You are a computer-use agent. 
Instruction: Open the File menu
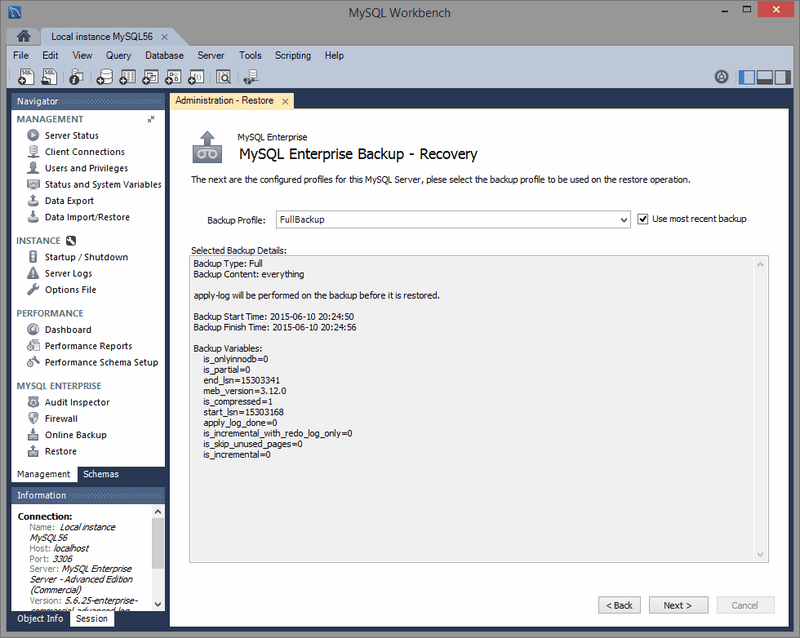21,55
